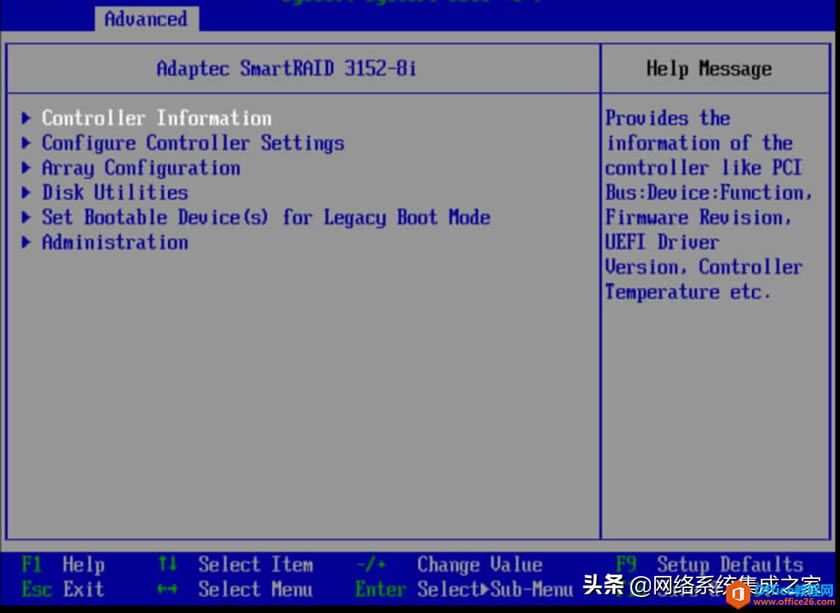840x613 pixels.
Task: Click the Adaptec SmartRAID 3152-8i title
Action: click(x=286, y=69)
